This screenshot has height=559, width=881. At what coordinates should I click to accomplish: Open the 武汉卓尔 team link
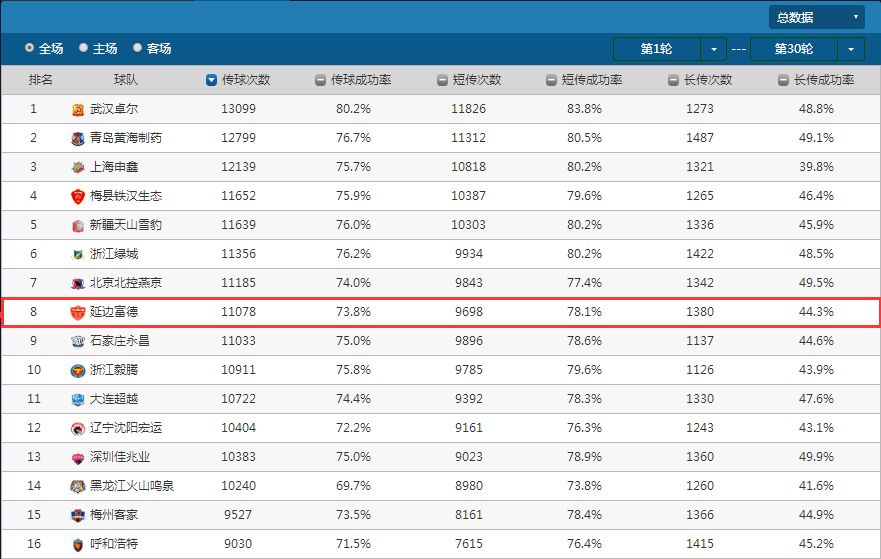114,109
